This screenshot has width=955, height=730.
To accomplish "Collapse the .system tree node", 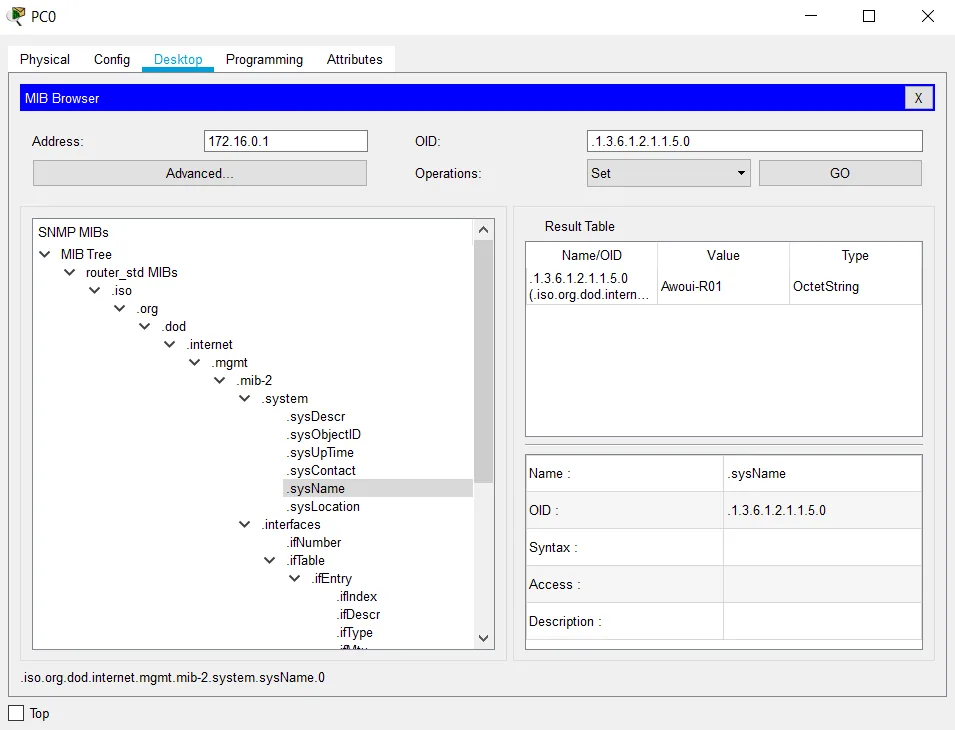I will click(x=244, y=398).
